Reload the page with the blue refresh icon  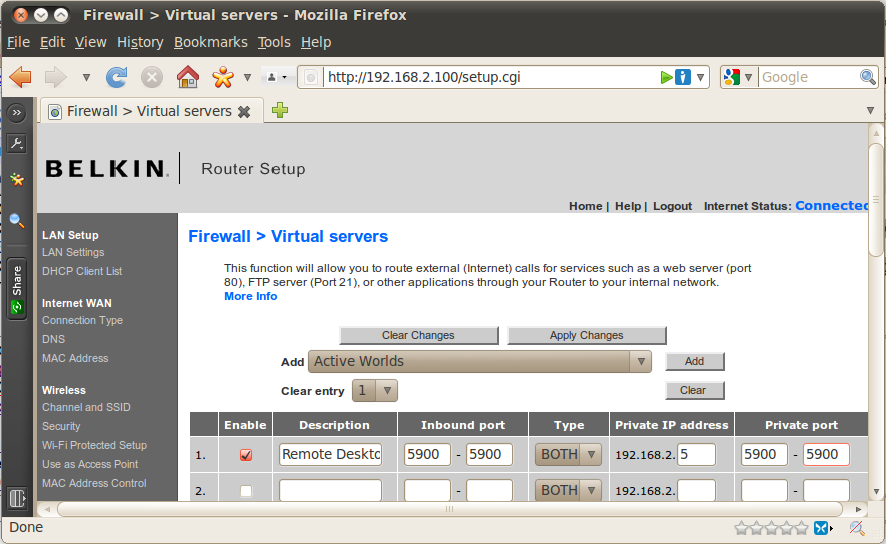116,77
